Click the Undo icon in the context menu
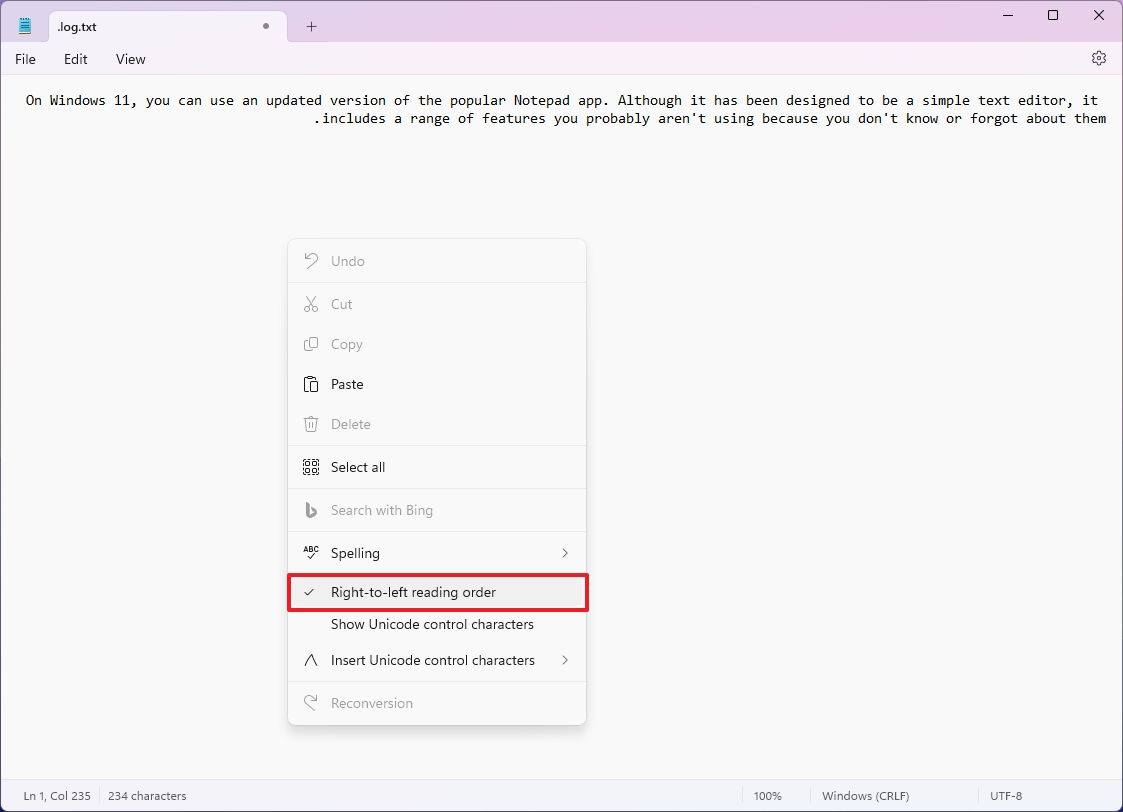The width and height of the screenshot is (1123, 812). coord(310,261)
